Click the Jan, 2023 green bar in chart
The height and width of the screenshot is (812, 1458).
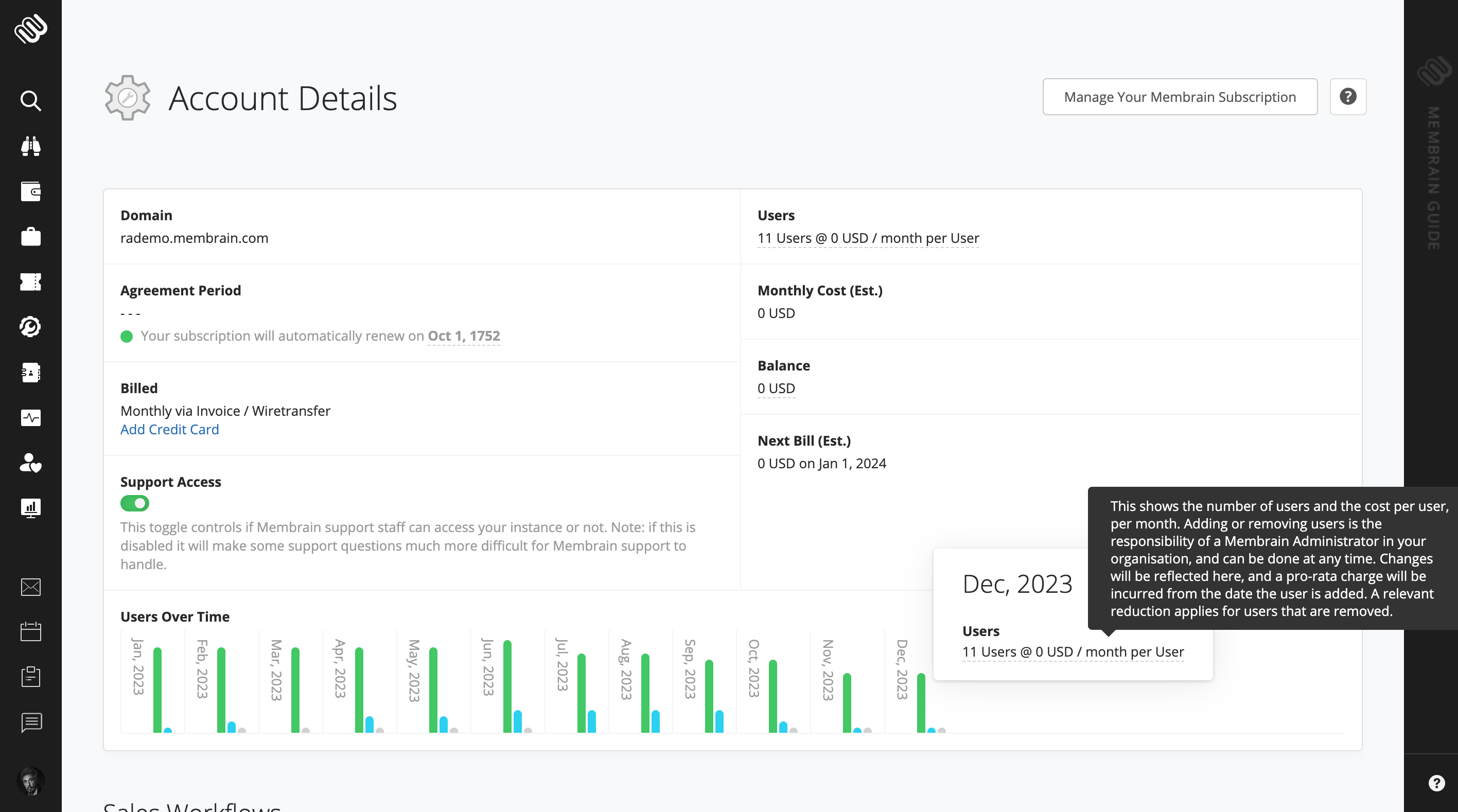(157, 690)
